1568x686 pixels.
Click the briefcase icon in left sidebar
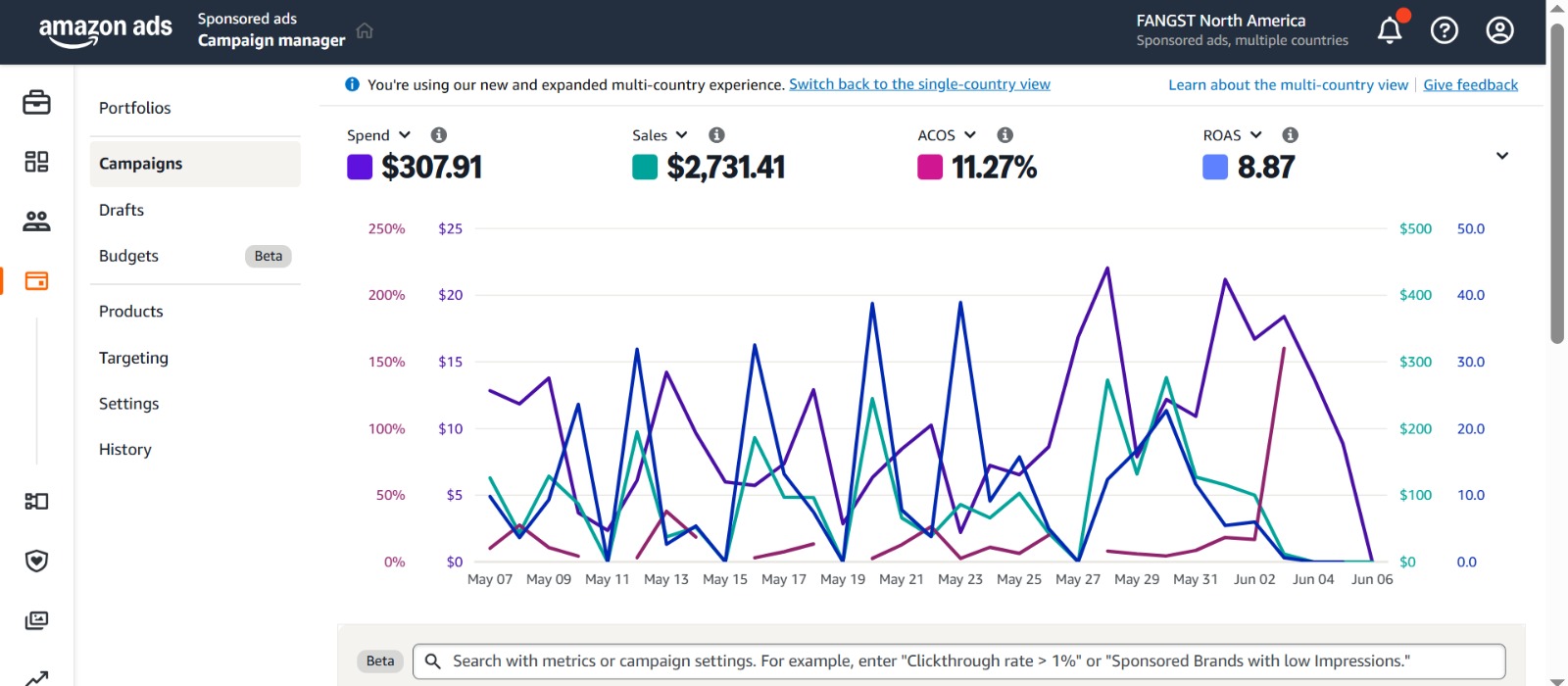36,102
